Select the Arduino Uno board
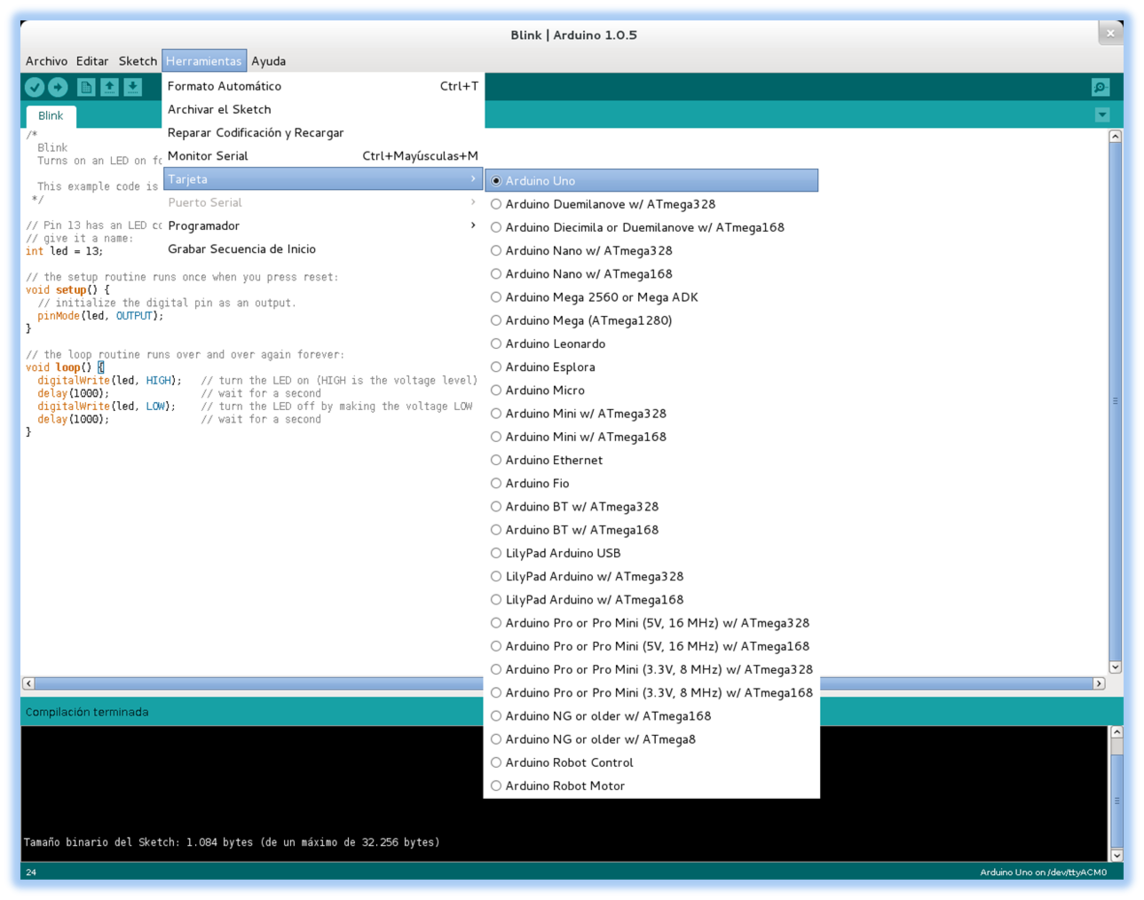This screenshot has height=900, width=1144. [652, 181]
